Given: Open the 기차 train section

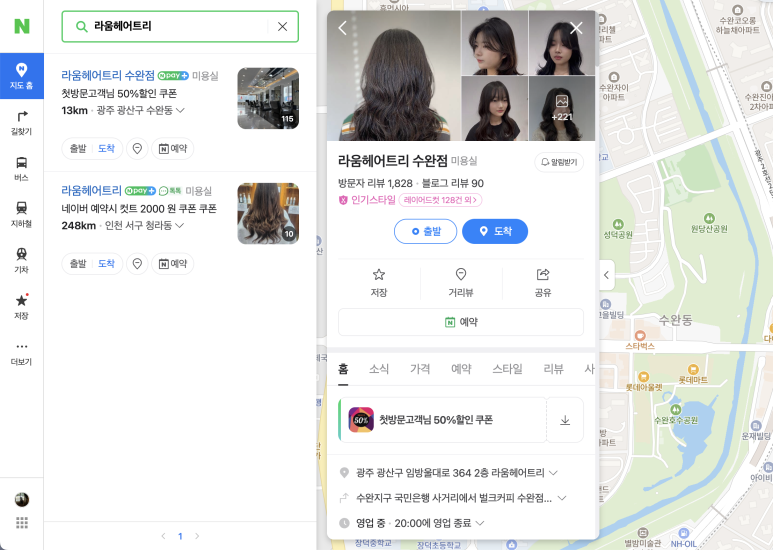Looking at the screenshot, I should [22, 261].
